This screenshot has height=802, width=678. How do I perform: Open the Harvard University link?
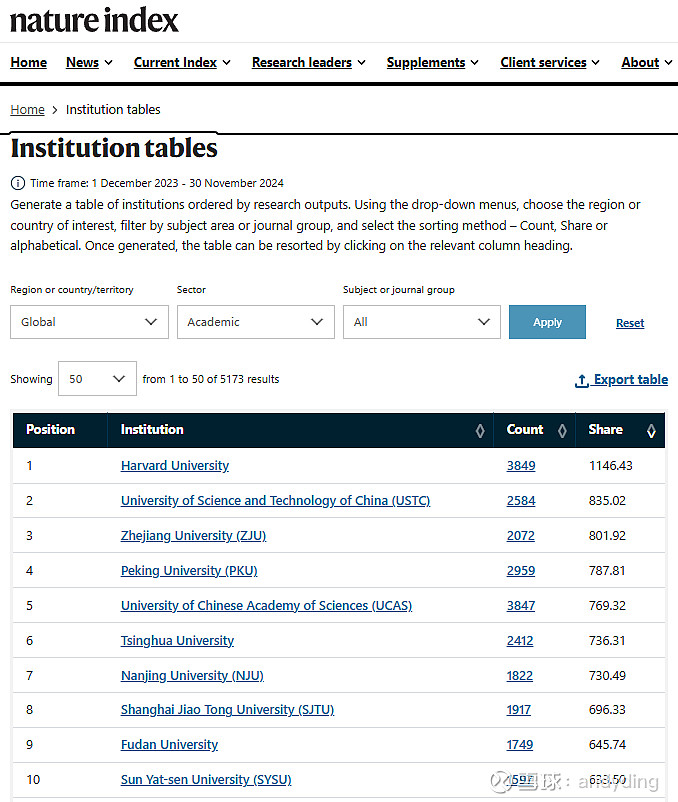[x=175, y=466]
